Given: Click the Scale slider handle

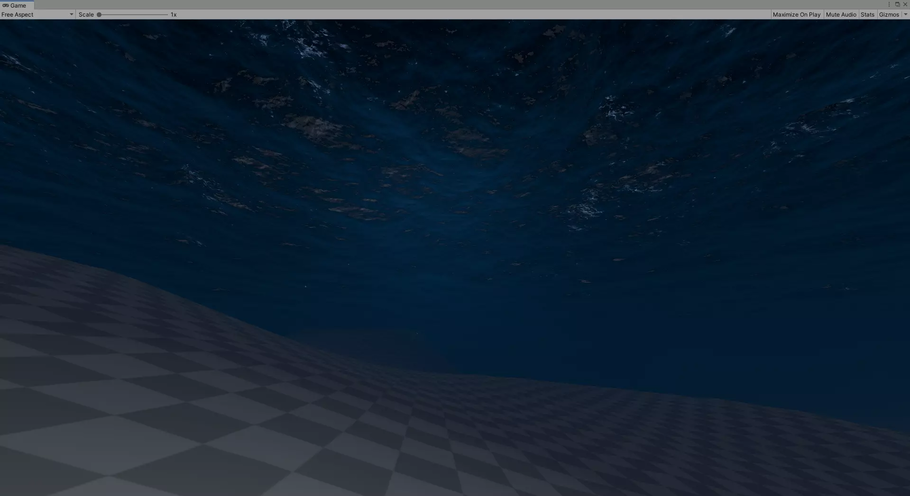Looking at the screenshot, I should pos(99,15).
